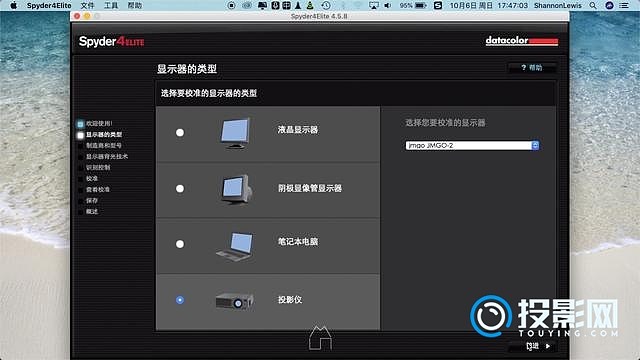Click the screen recording icon in menu bar
The image size is (640, 360).
pyautogui.click(x=231, y=5)
